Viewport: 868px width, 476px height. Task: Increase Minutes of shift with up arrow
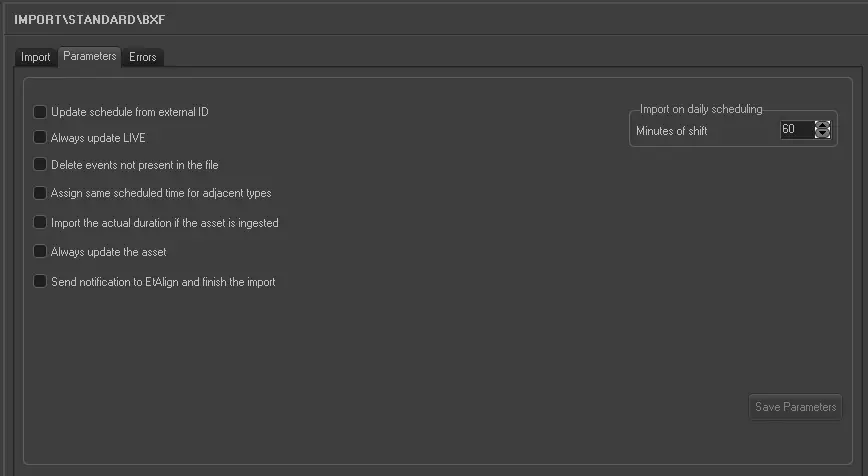click(822, 125)
